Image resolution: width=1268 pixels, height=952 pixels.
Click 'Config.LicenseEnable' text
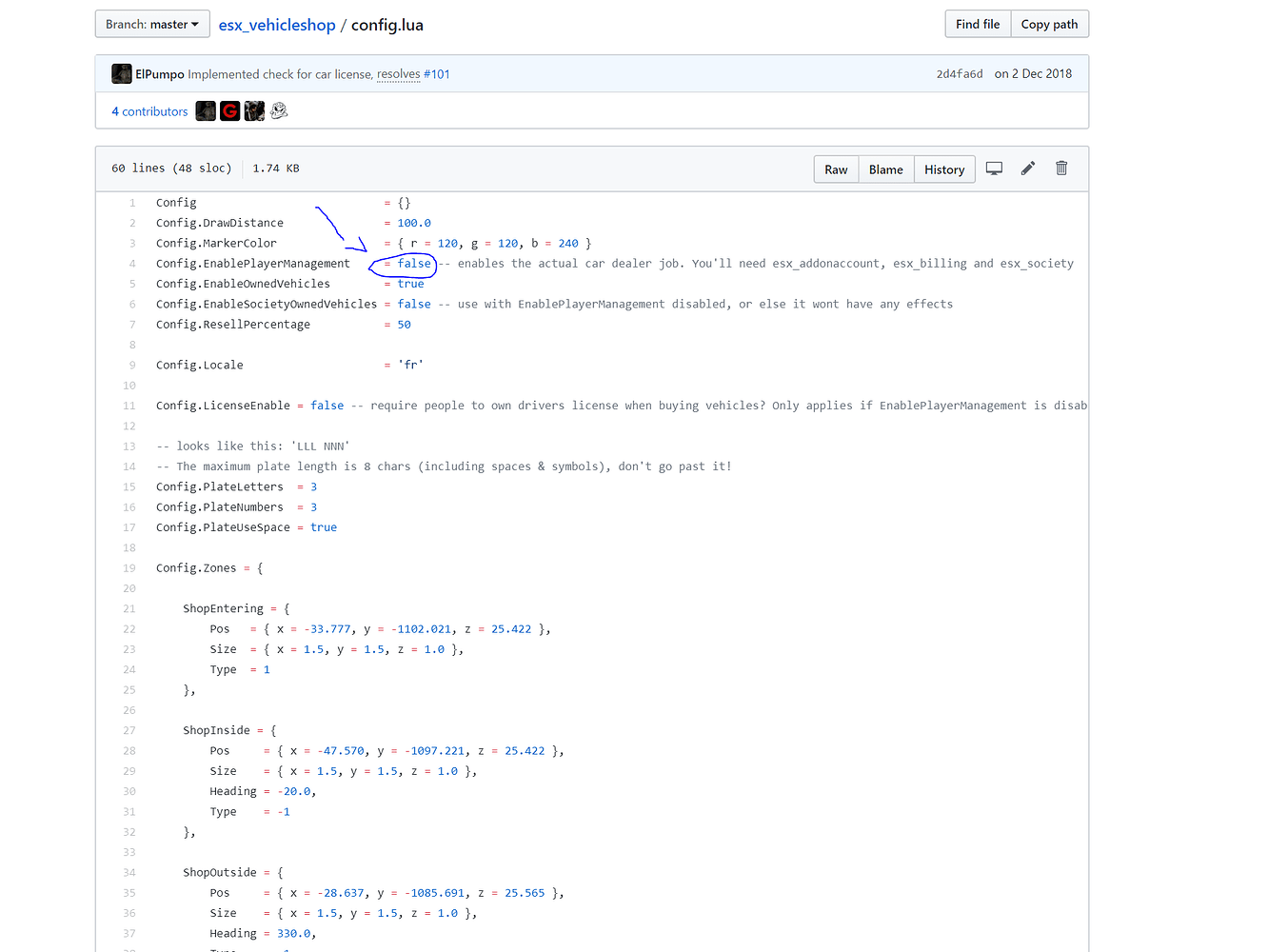coord(223,406)
